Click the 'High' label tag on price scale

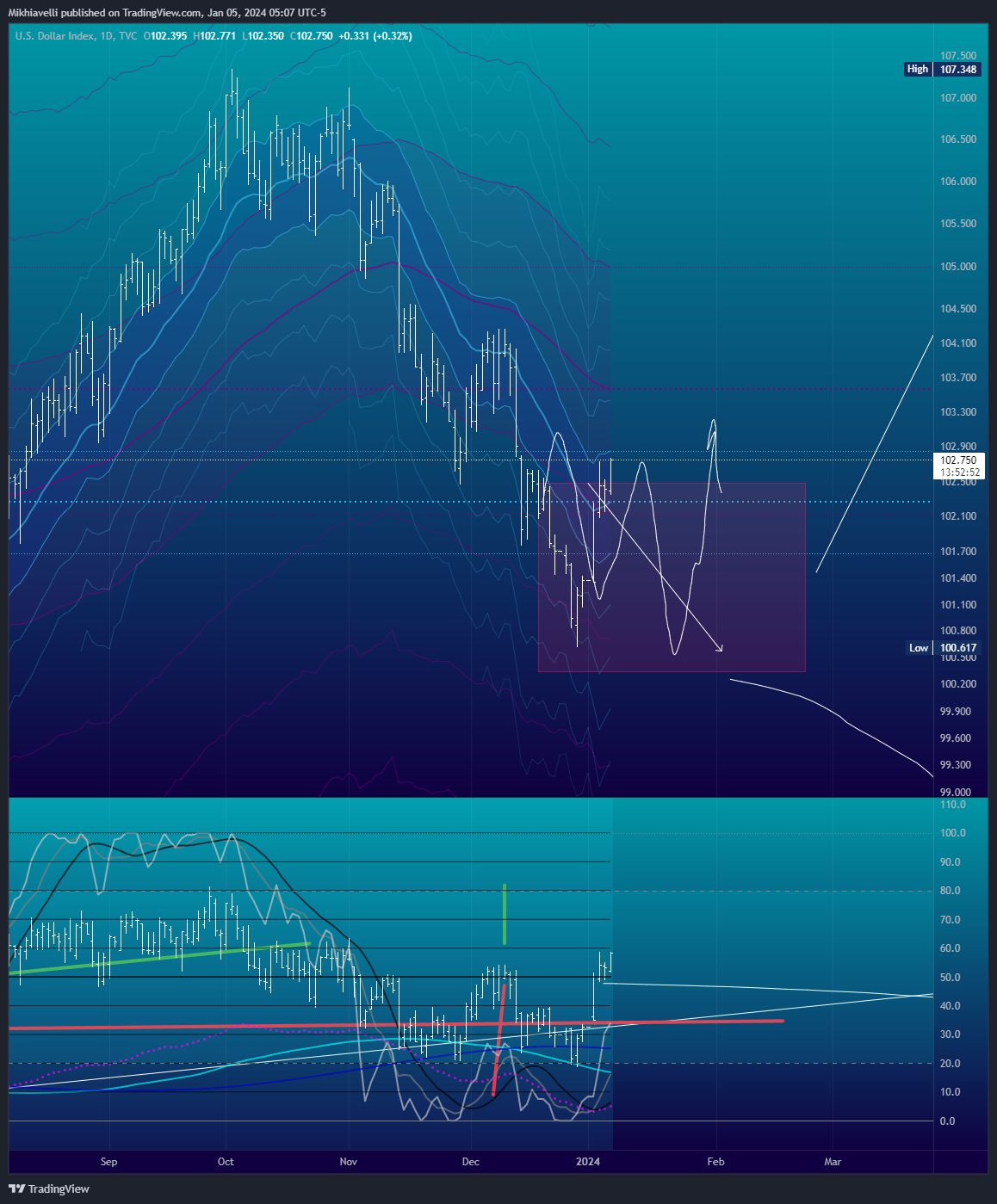coord(918,69)
